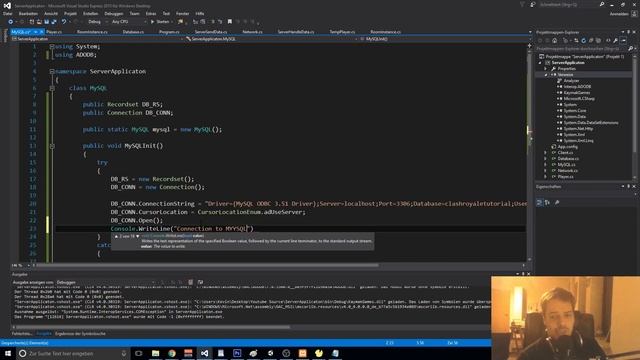Open Photoshop from the taskbar

coord(237,353)
